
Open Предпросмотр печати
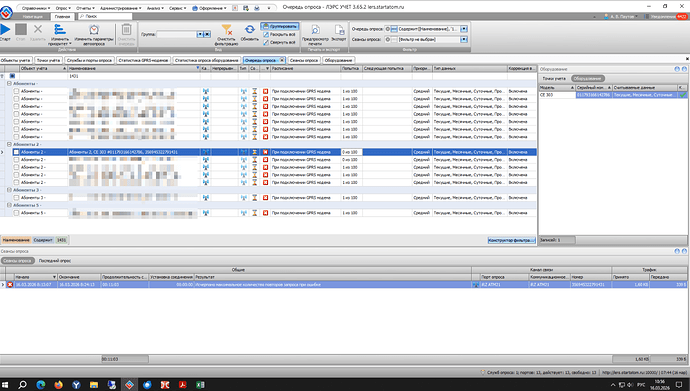[315, 34]
